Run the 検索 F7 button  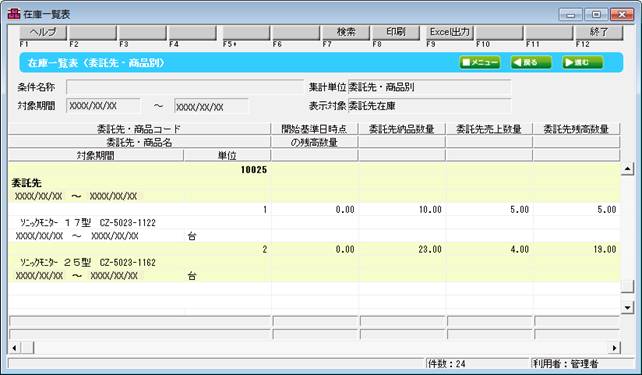point(346,32)
